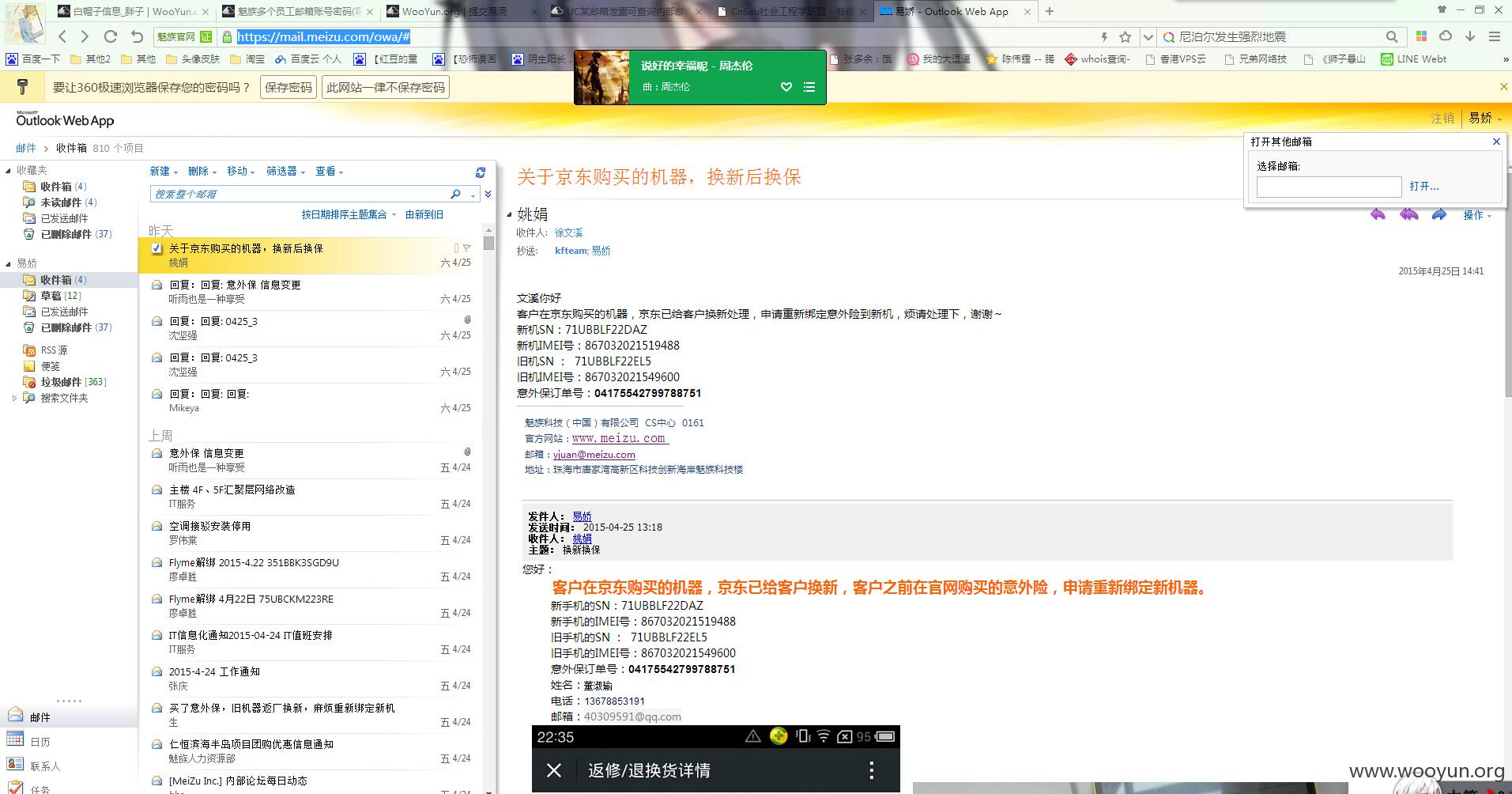Screen dimensions: 1512x794
Task: Open the 查看 view dropdown
Action: 330,171
